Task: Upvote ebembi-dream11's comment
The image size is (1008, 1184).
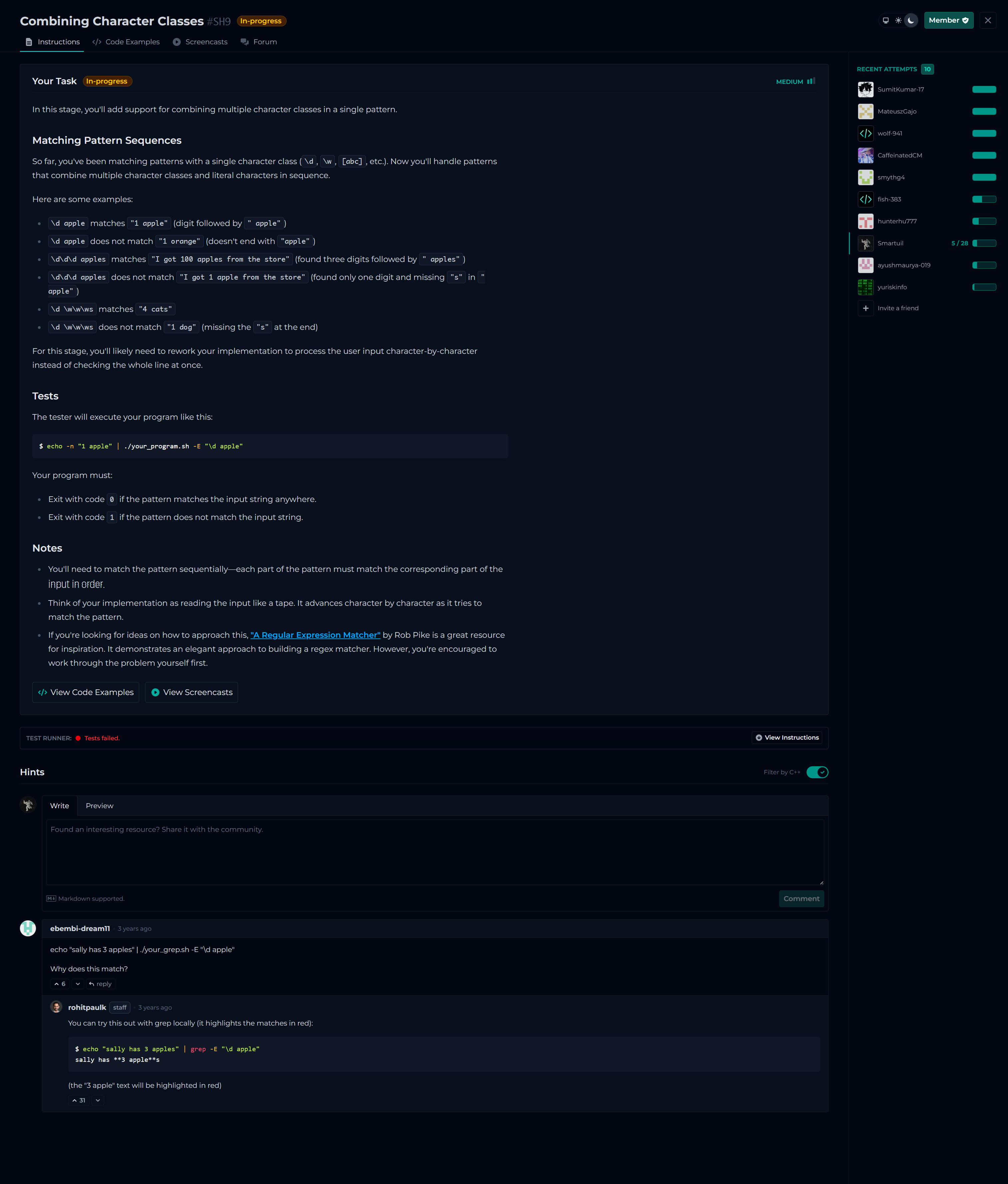Action: [60, 984]
